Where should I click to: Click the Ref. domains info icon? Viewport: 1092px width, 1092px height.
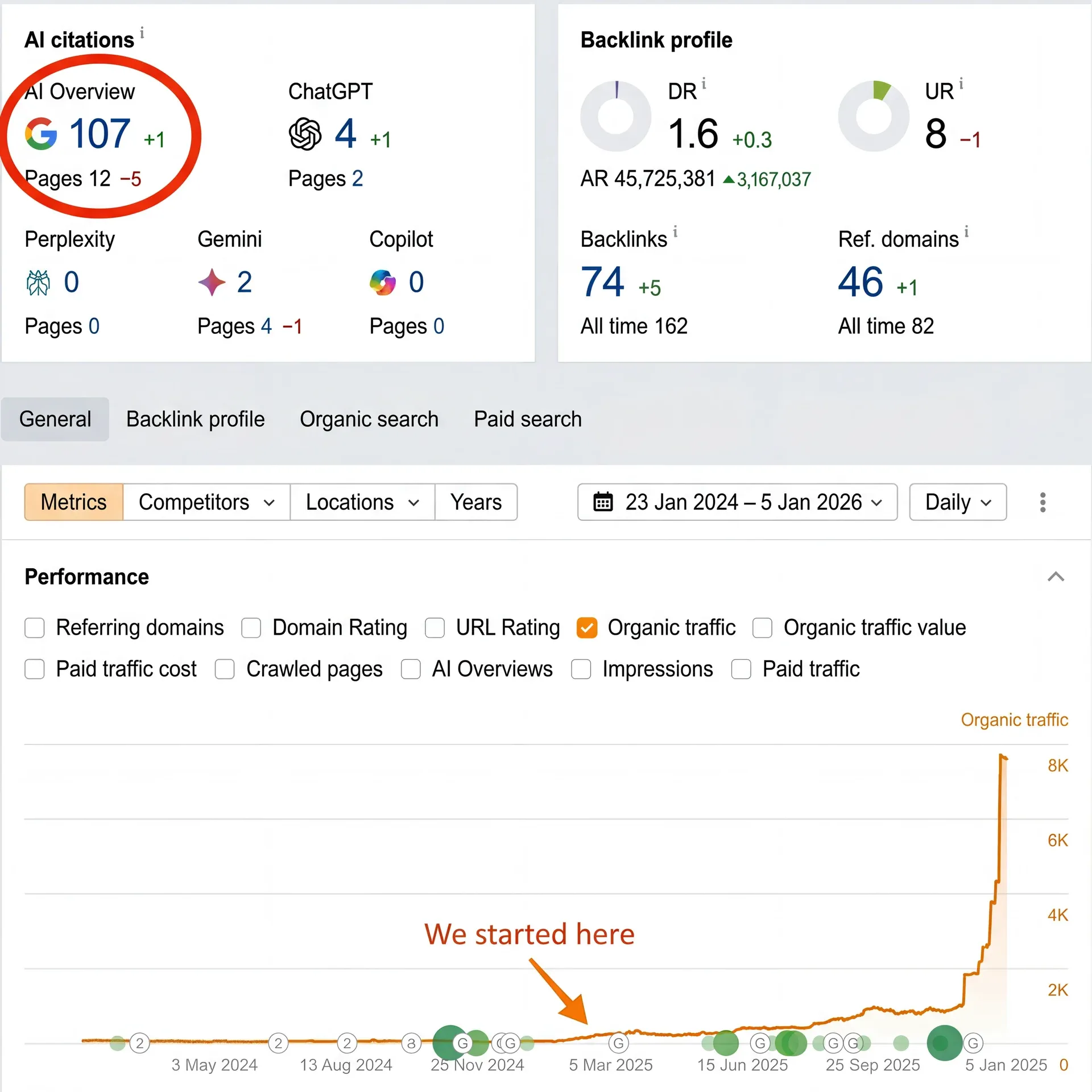click(966, 231)
